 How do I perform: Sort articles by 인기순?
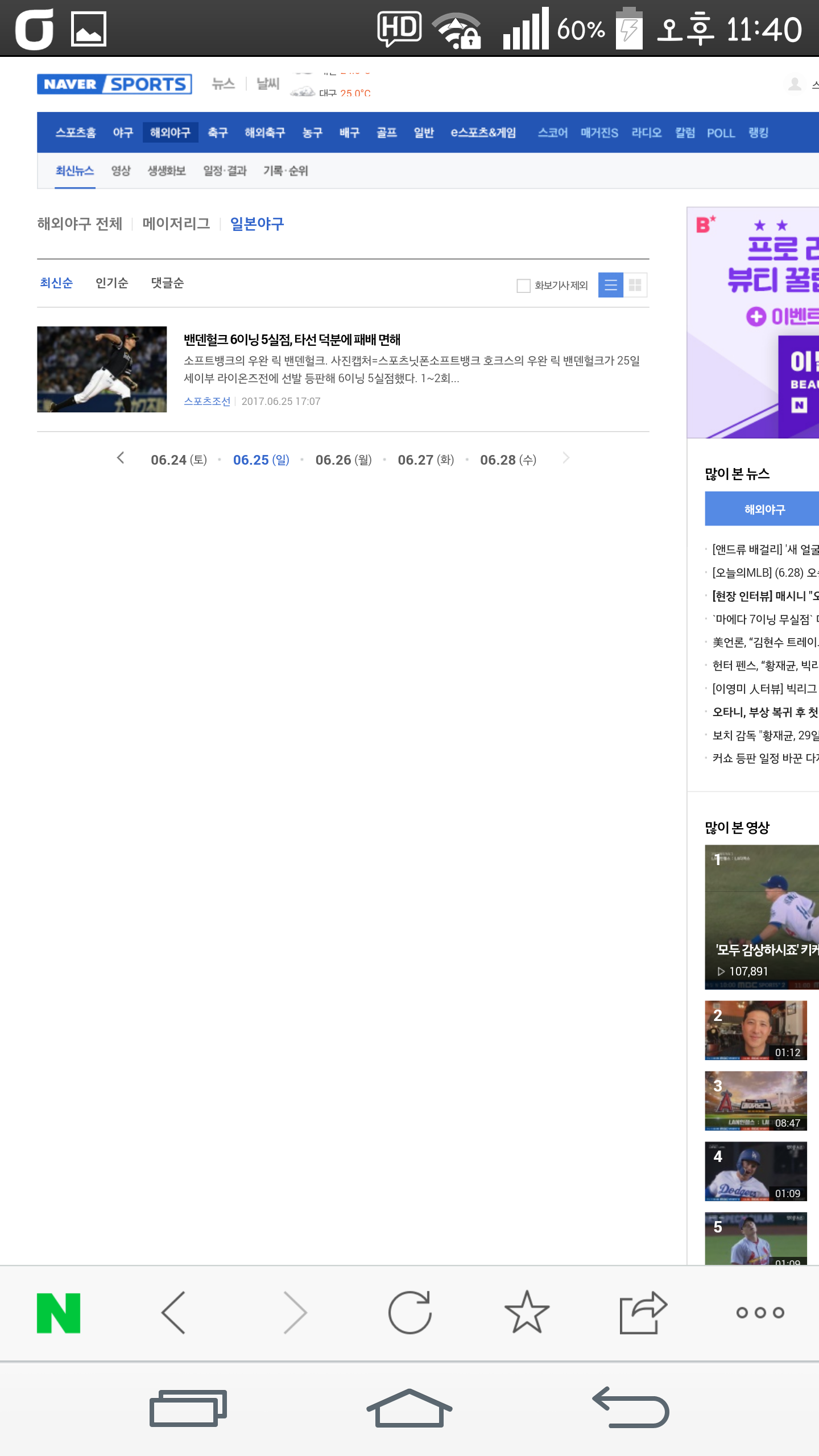(111, 283)
